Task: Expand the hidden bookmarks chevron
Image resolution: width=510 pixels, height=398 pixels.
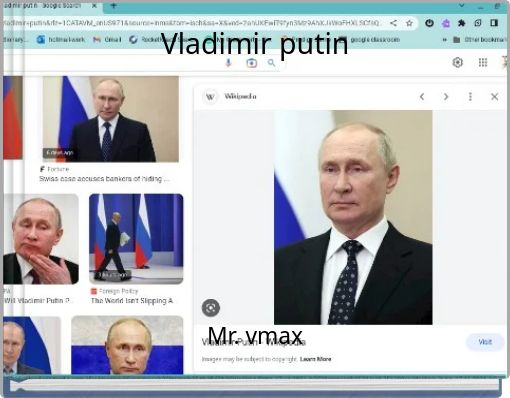Action: click(444, 40)
